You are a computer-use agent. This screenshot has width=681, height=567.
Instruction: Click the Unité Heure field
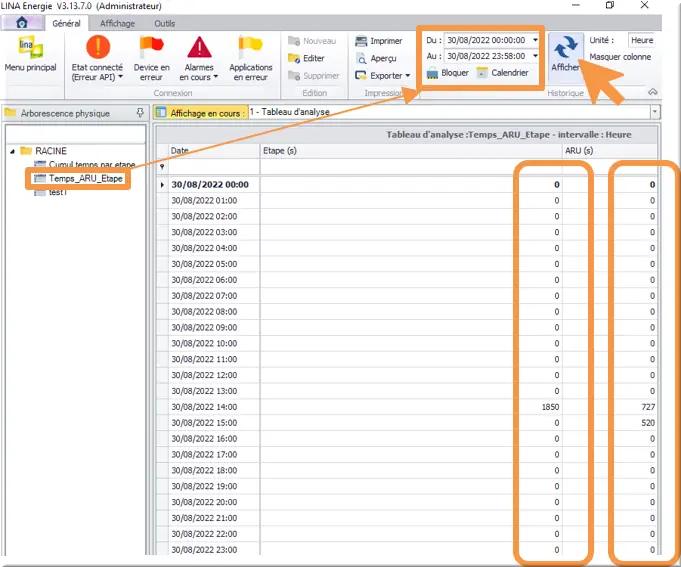pos(641,40)
